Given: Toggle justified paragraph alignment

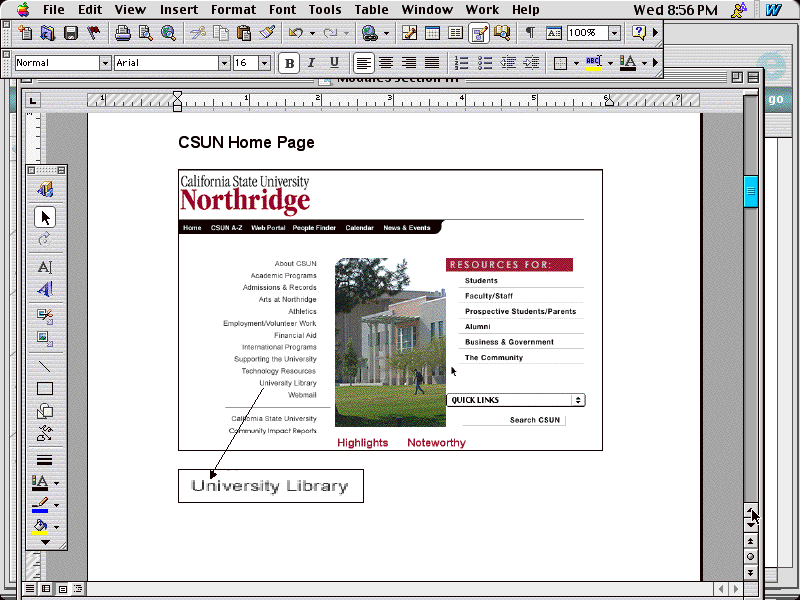Looking at the screenshot, I should coord(432,63).
